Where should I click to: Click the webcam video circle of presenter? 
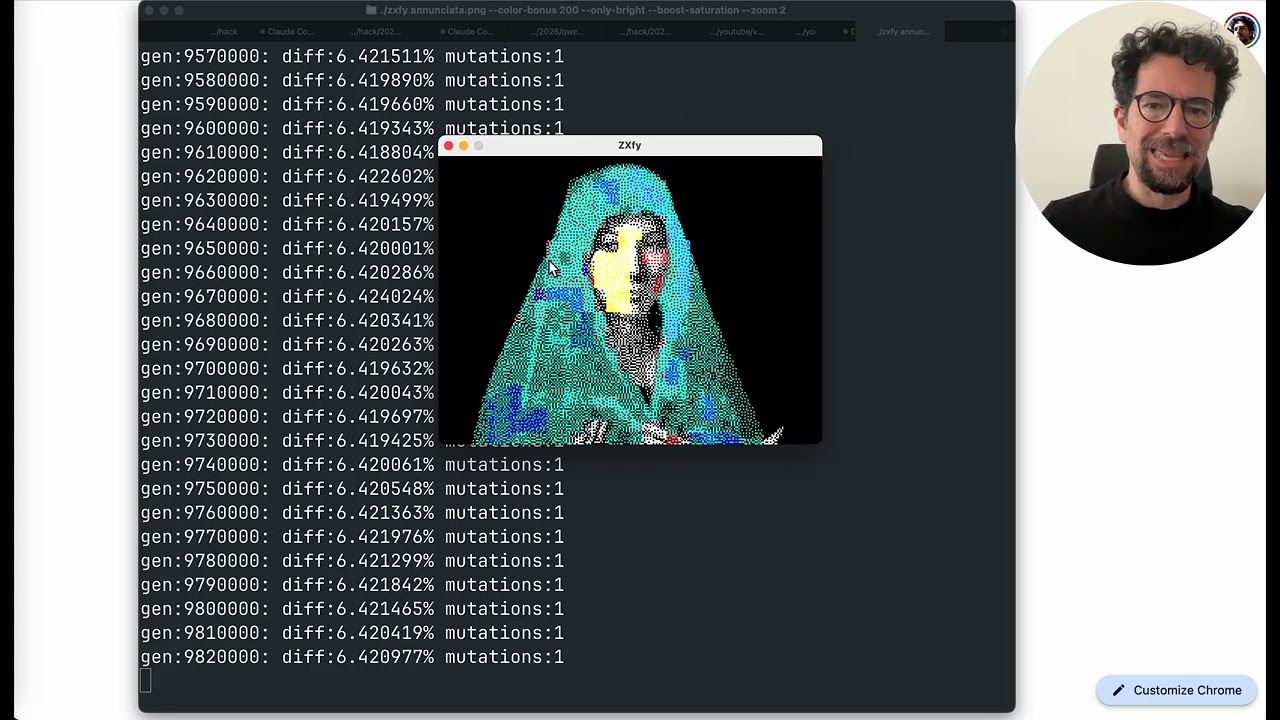pyautogui.click(x=1147, y=134)
